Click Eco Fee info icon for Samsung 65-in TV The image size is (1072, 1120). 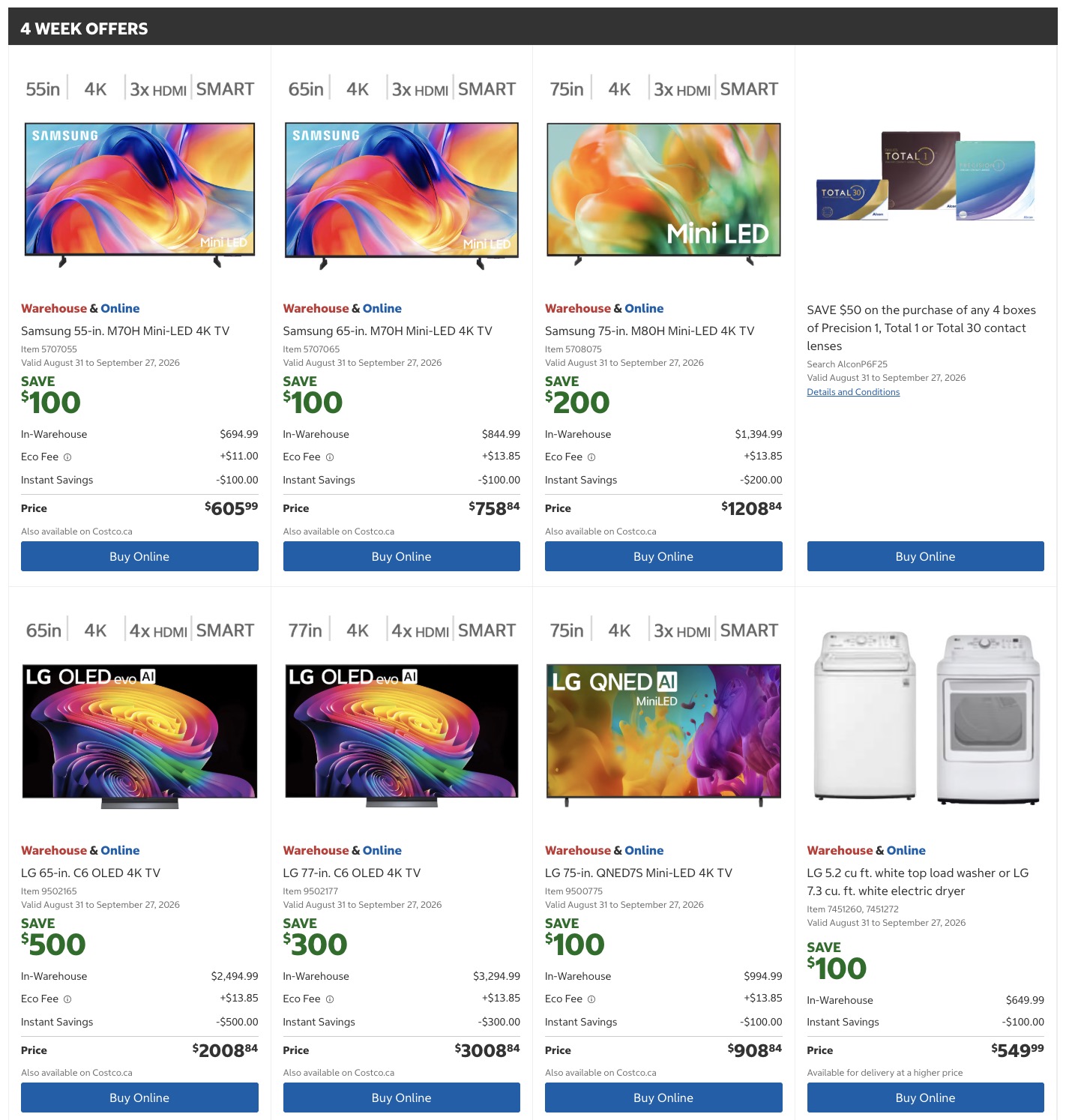(330, 457)
